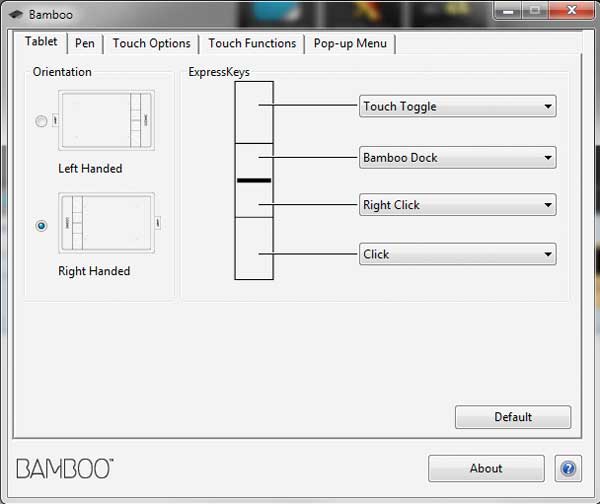
Task: Open the Bamboo Dock dropdown
Action: point(458,157)
